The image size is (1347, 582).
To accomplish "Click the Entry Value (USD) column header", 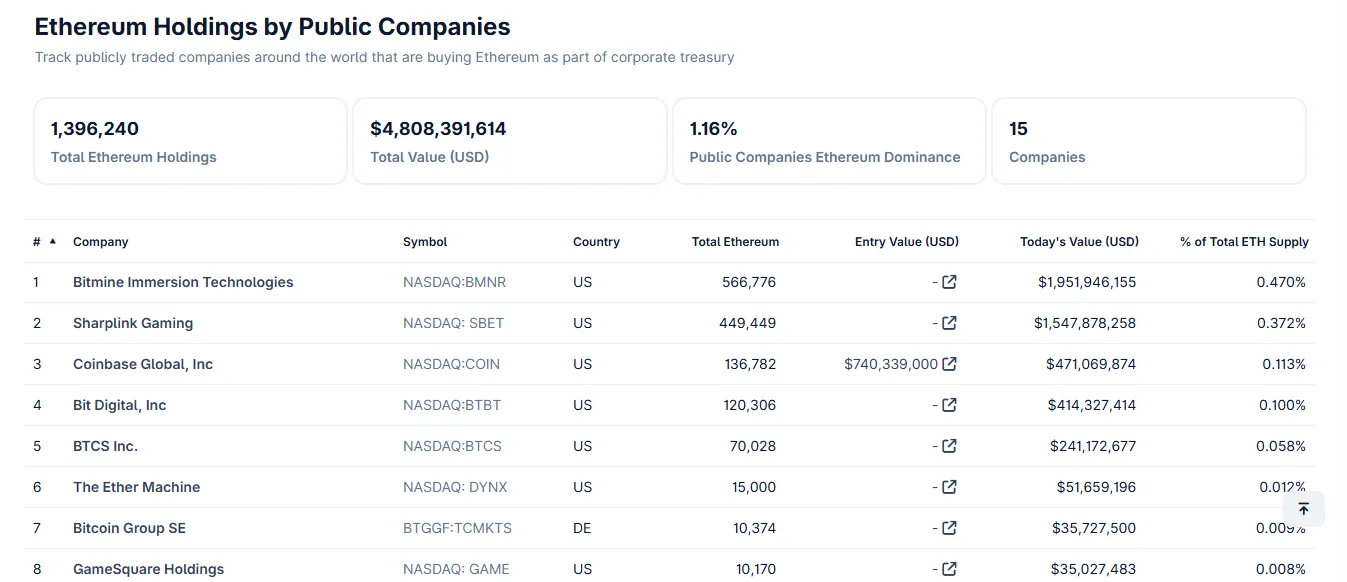I will [x=906, y=242].
